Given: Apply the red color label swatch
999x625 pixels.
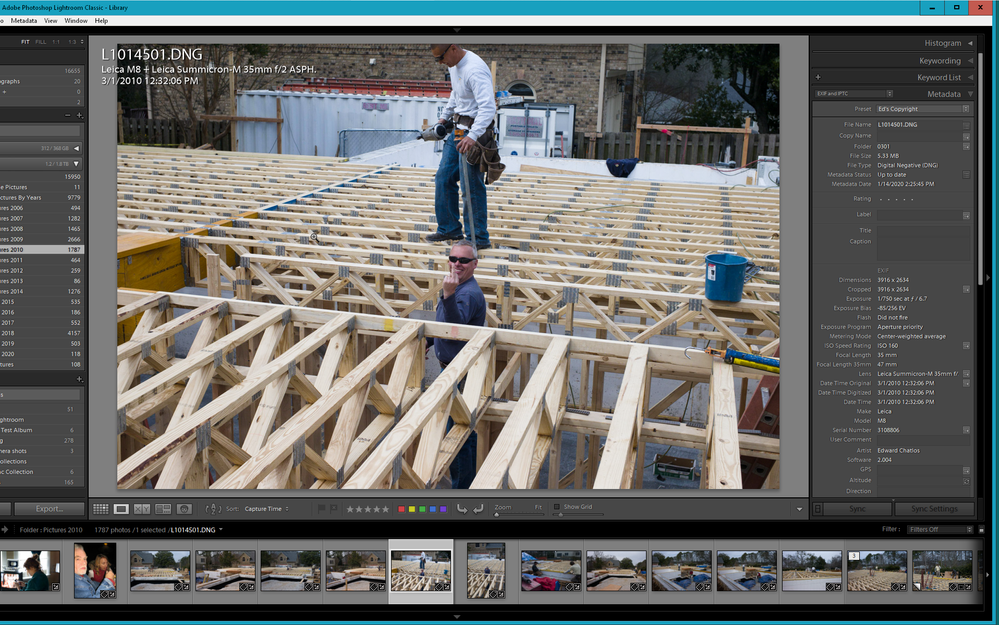Looking at the screenshot, I should point(403,509).
